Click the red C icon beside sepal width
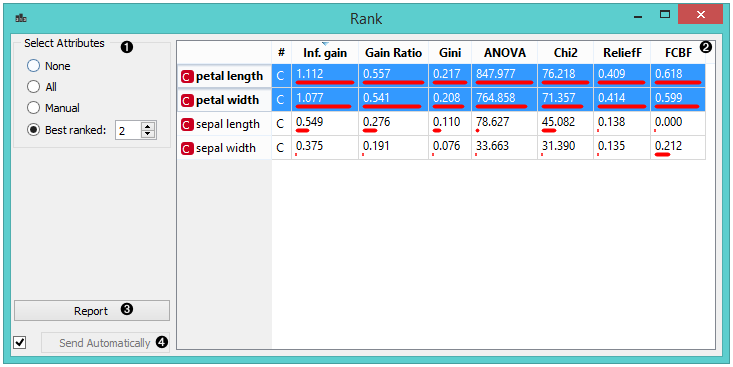Viewport: 733px width, 367px height. [x=187, y=149]
